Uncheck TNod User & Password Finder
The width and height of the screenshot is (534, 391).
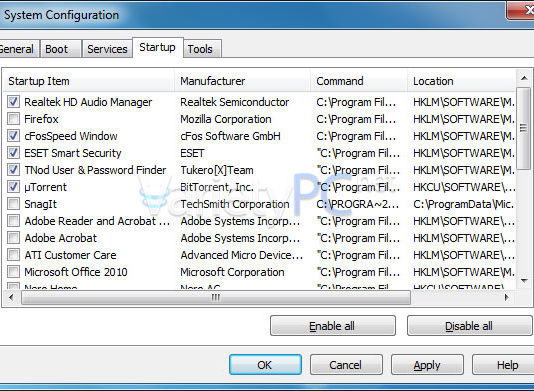(x=14, y=170)
